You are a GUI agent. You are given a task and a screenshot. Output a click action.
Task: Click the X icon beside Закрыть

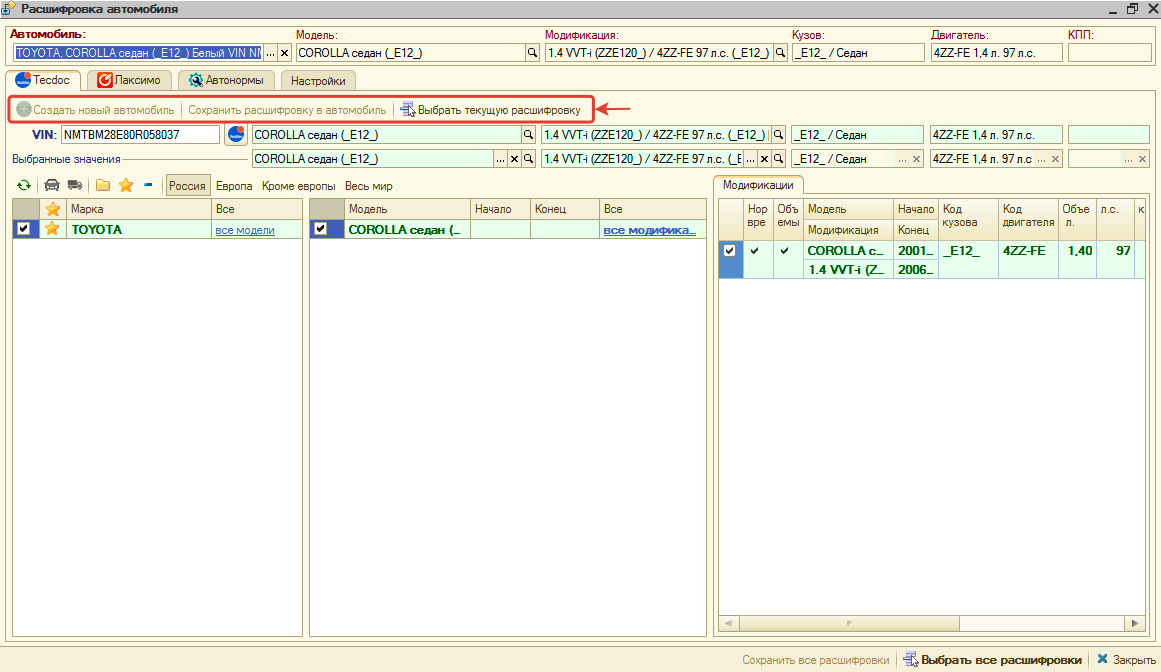1103,659
